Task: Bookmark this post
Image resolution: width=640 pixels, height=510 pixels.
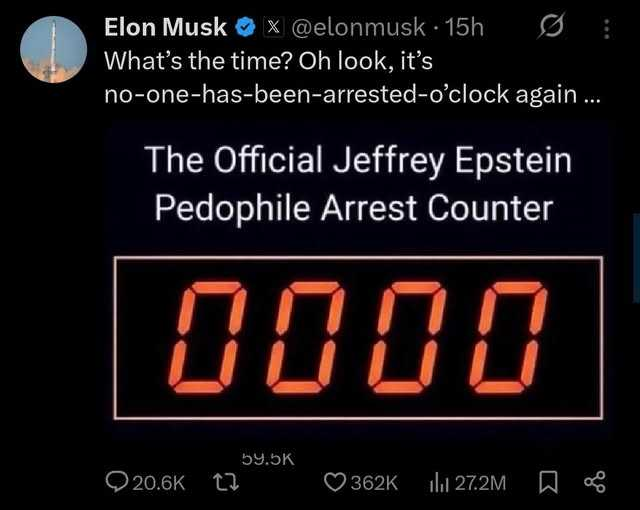Action: pos(548,482)
